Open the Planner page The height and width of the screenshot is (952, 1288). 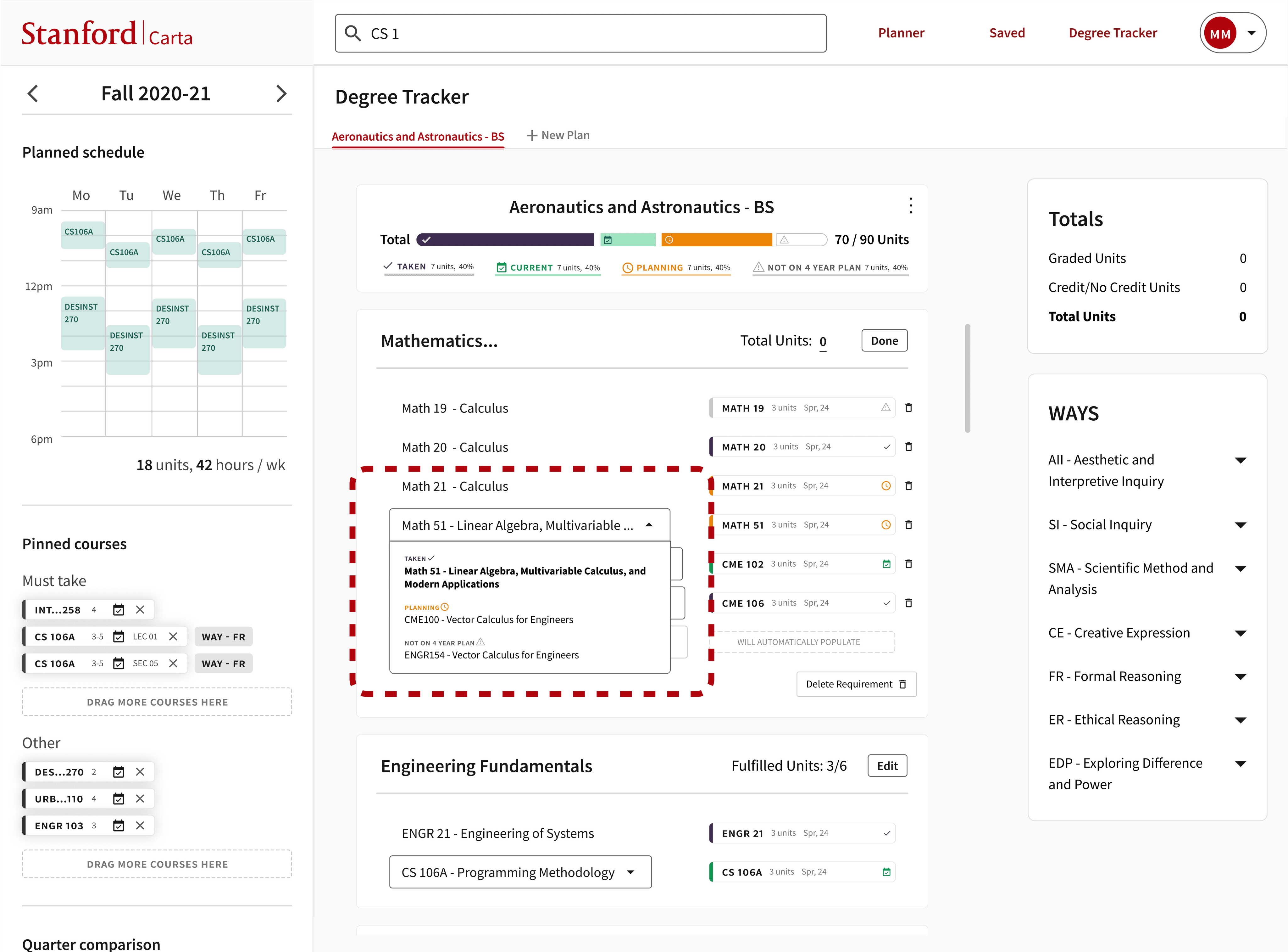click(x=901, y=33)
